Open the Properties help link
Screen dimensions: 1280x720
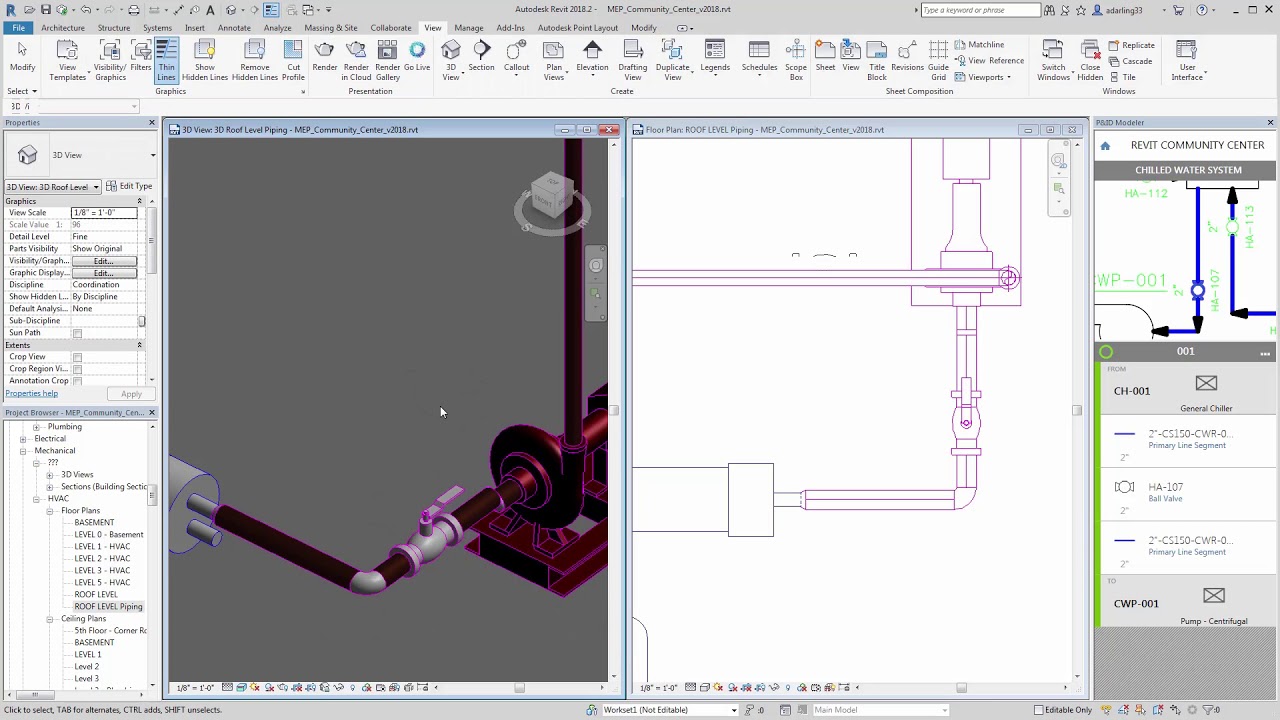pos(33,392)
